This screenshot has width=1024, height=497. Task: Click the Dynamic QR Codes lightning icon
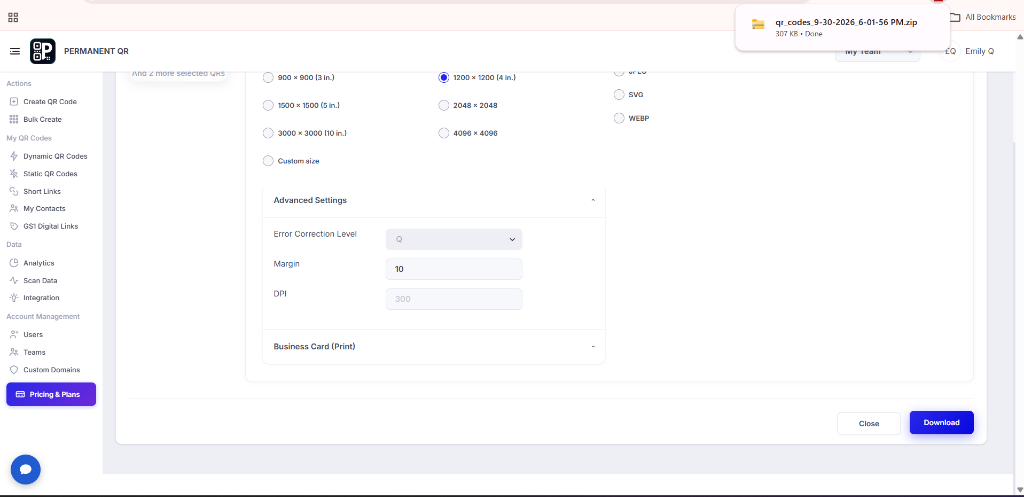(x=14, y=156)
